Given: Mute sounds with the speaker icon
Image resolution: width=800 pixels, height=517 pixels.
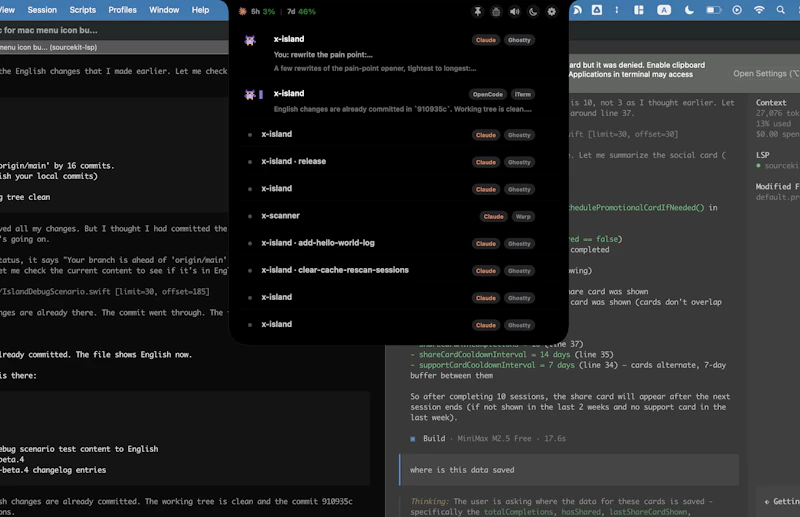Looking at the screenshot, I should click(514, 11).
